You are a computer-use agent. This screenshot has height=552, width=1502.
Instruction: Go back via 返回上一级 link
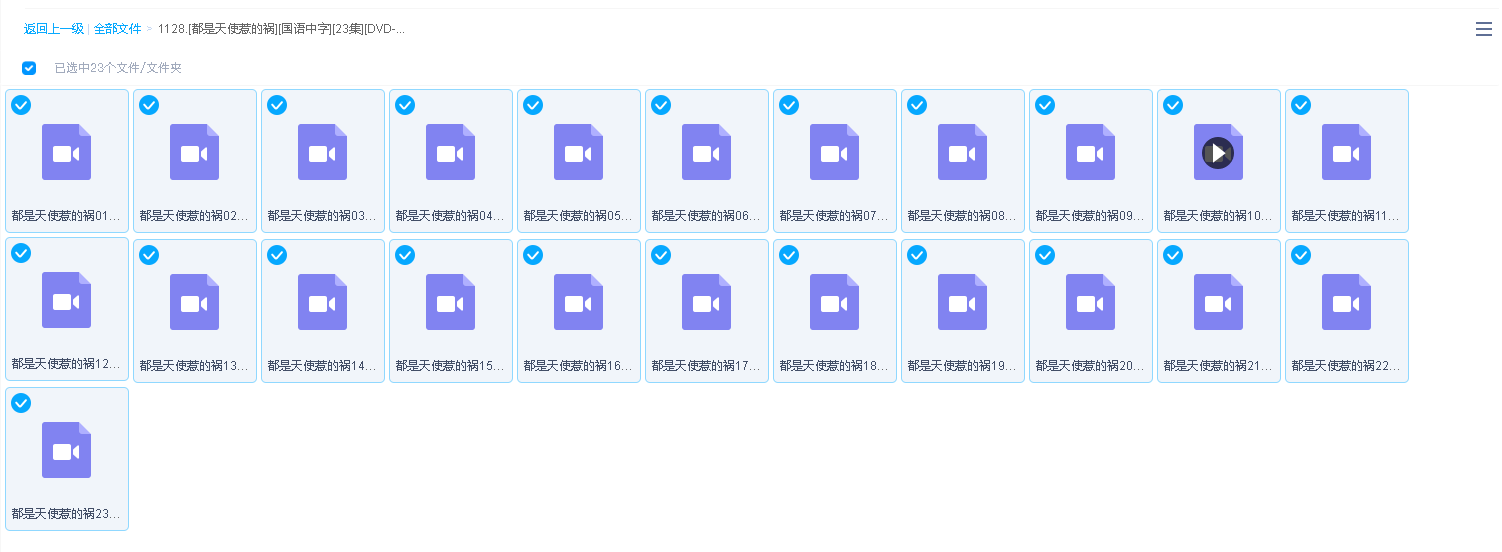(x=54, y=29)
